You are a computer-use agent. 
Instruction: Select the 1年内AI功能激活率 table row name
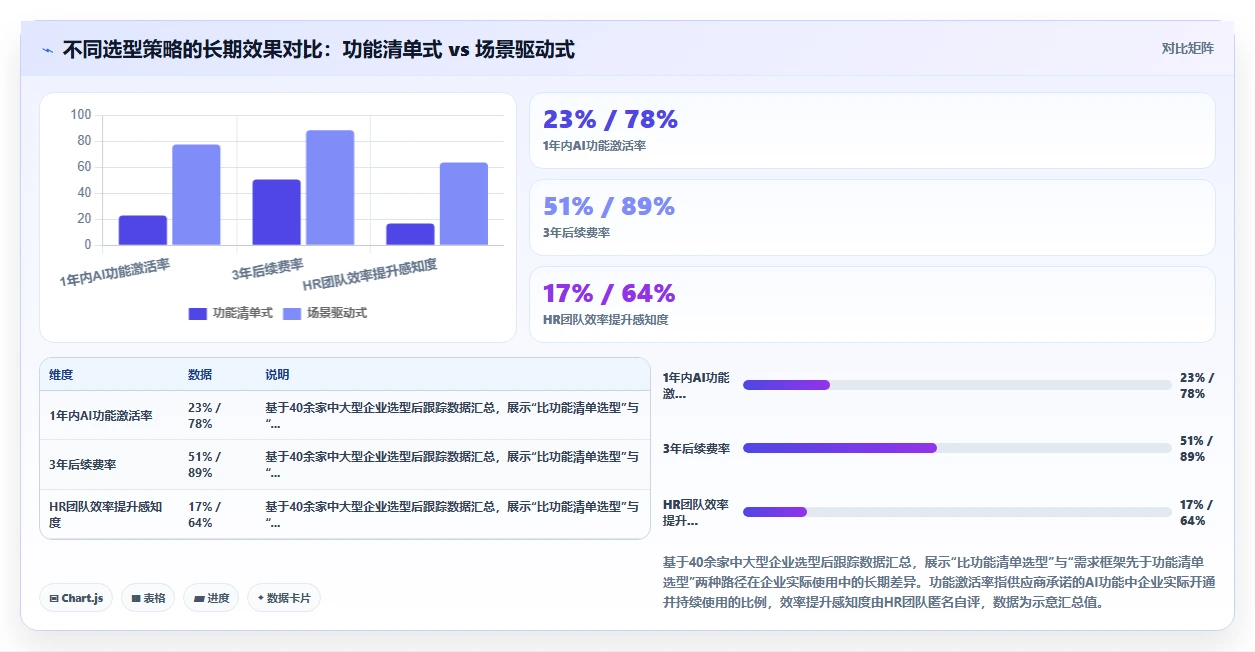coord(101,415)
